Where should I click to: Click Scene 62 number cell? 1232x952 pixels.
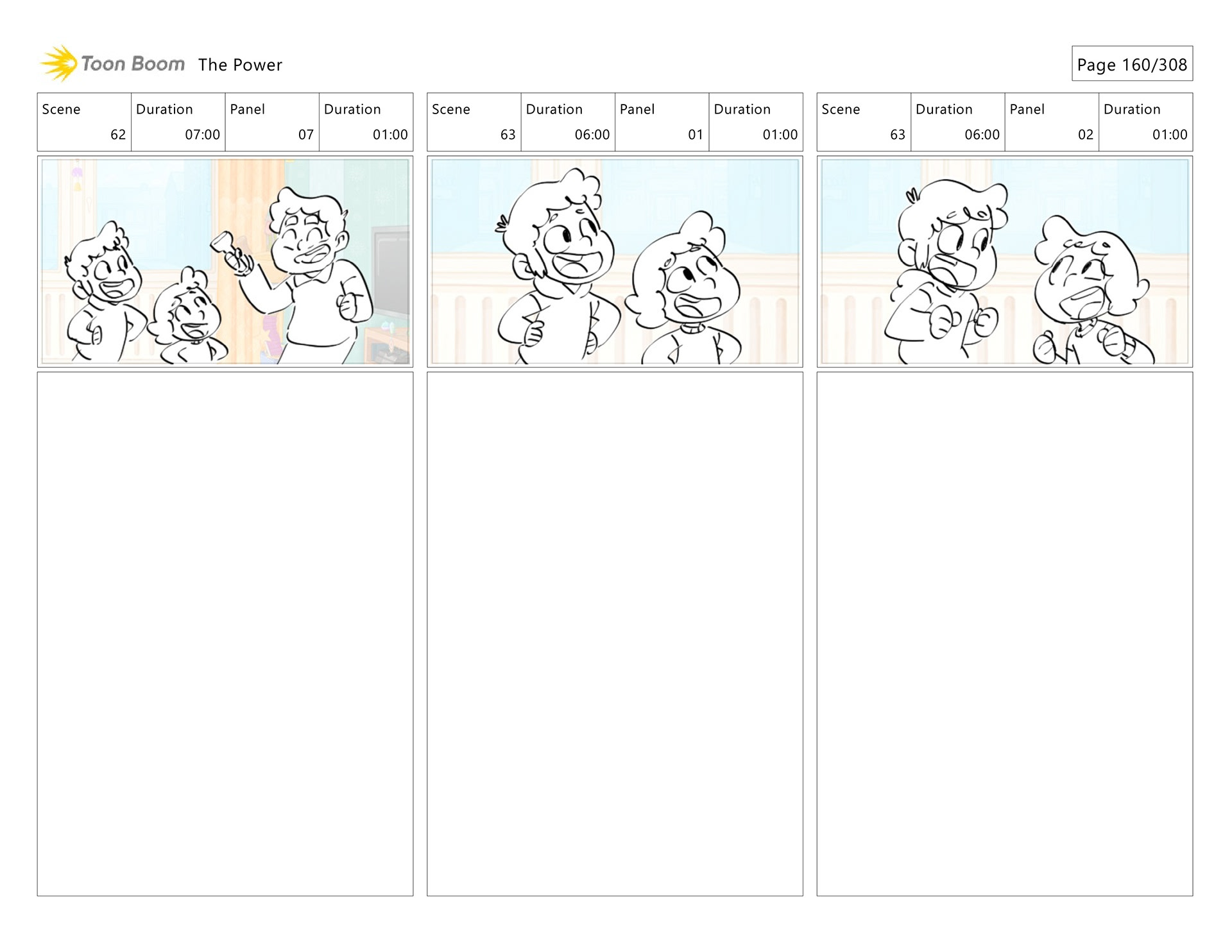click(84, 122)
